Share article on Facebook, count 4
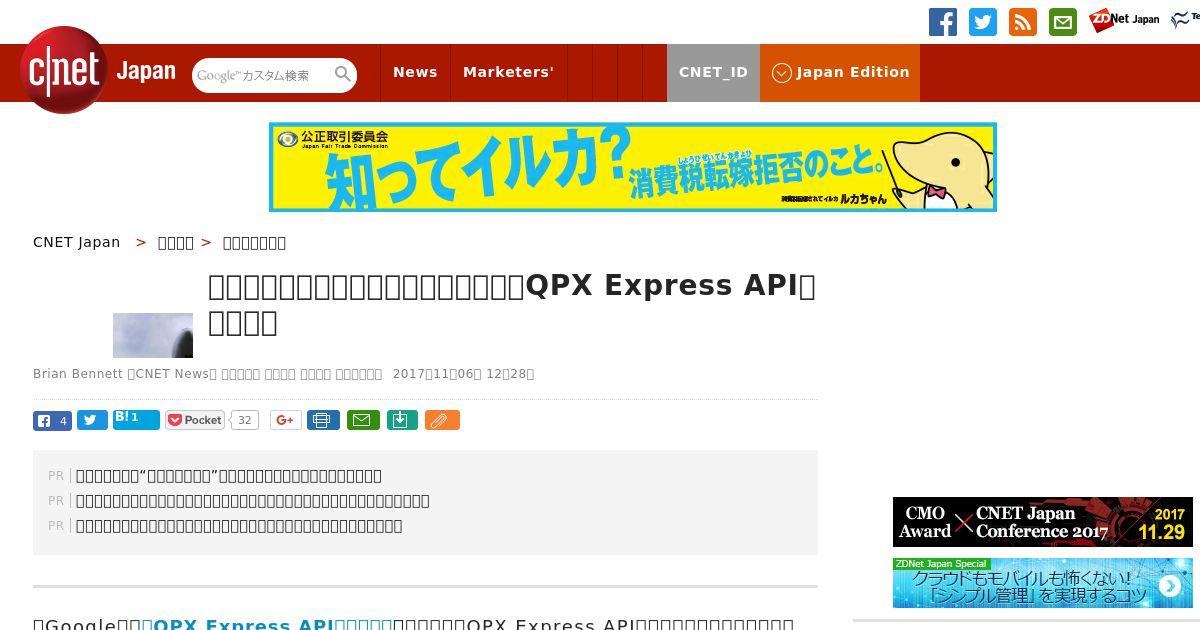The width and height of the screenshot is (1200, 630). [x=52, y=421]
